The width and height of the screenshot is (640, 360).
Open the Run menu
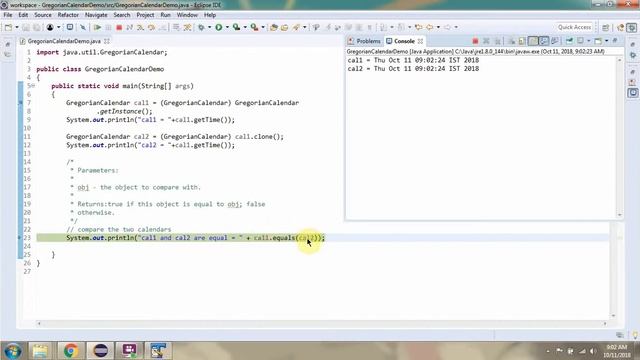point(165,15)
